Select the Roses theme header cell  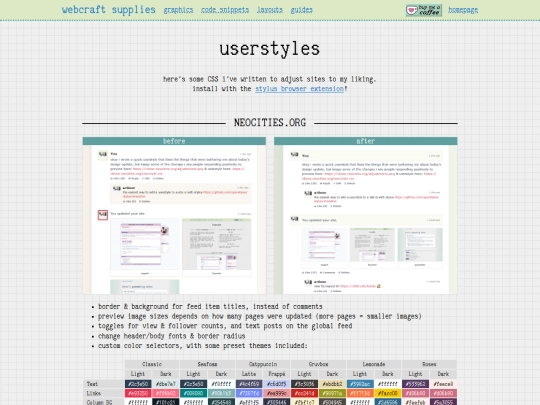tap(429, 364)
